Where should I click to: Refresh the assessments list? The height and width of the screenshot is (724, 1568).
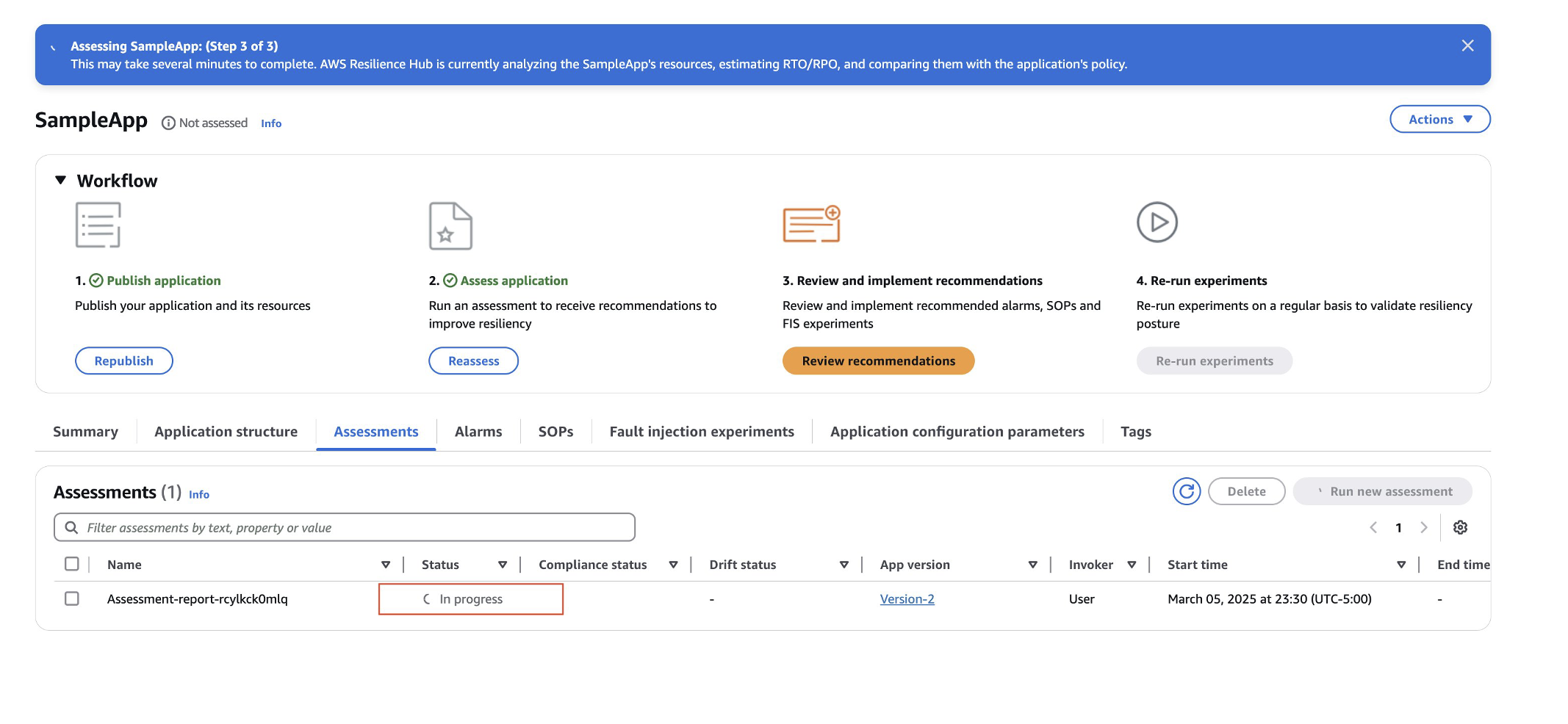(x=1186, y=491)
